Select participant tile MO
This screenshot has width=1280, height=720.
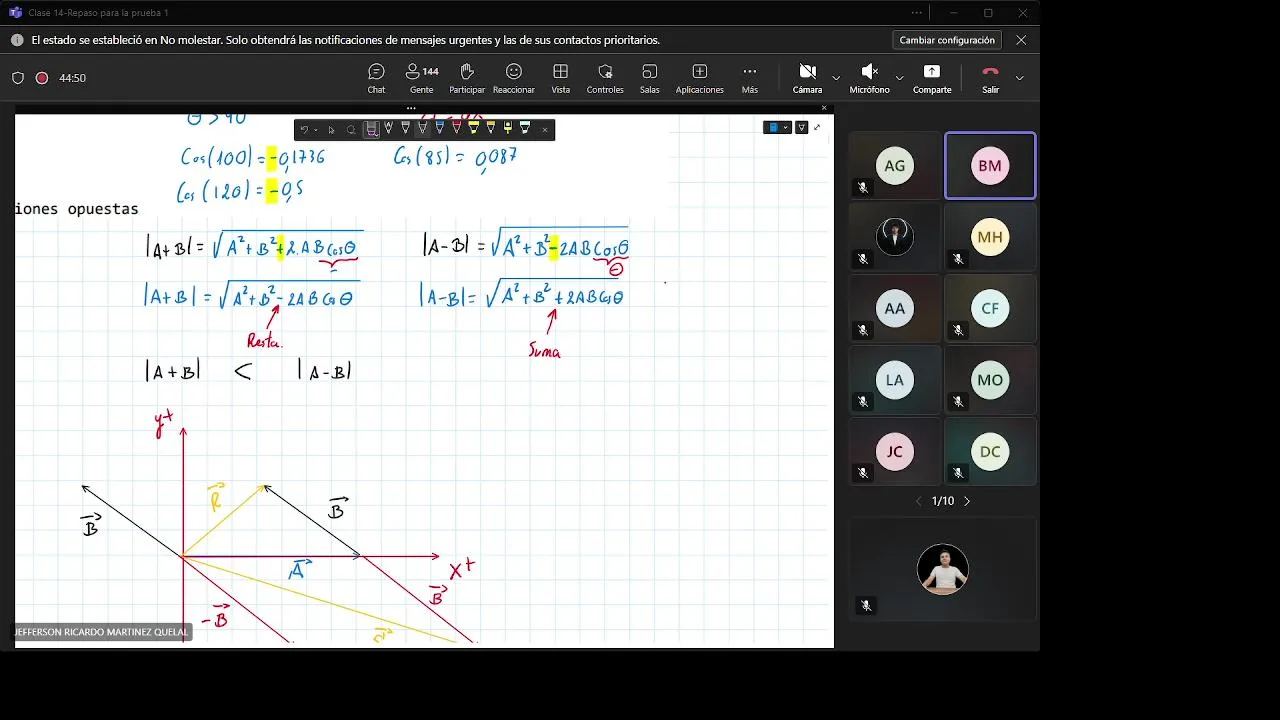point(990,380)
